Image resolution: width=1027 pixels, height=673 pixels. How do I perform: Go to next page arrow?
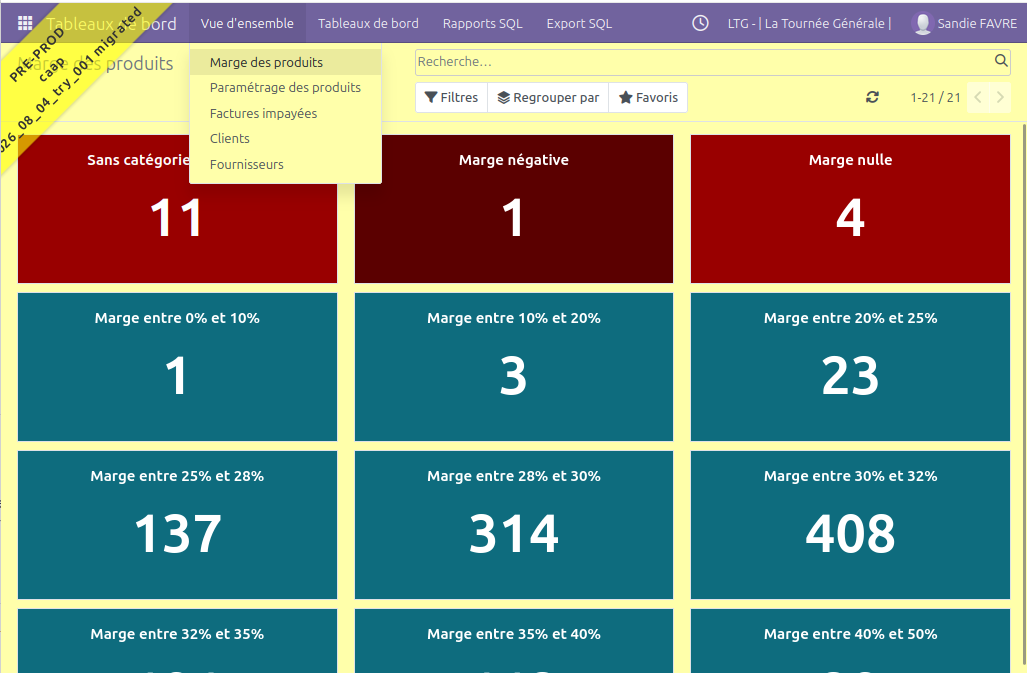pyautogui.click(x=1000, y=98)
